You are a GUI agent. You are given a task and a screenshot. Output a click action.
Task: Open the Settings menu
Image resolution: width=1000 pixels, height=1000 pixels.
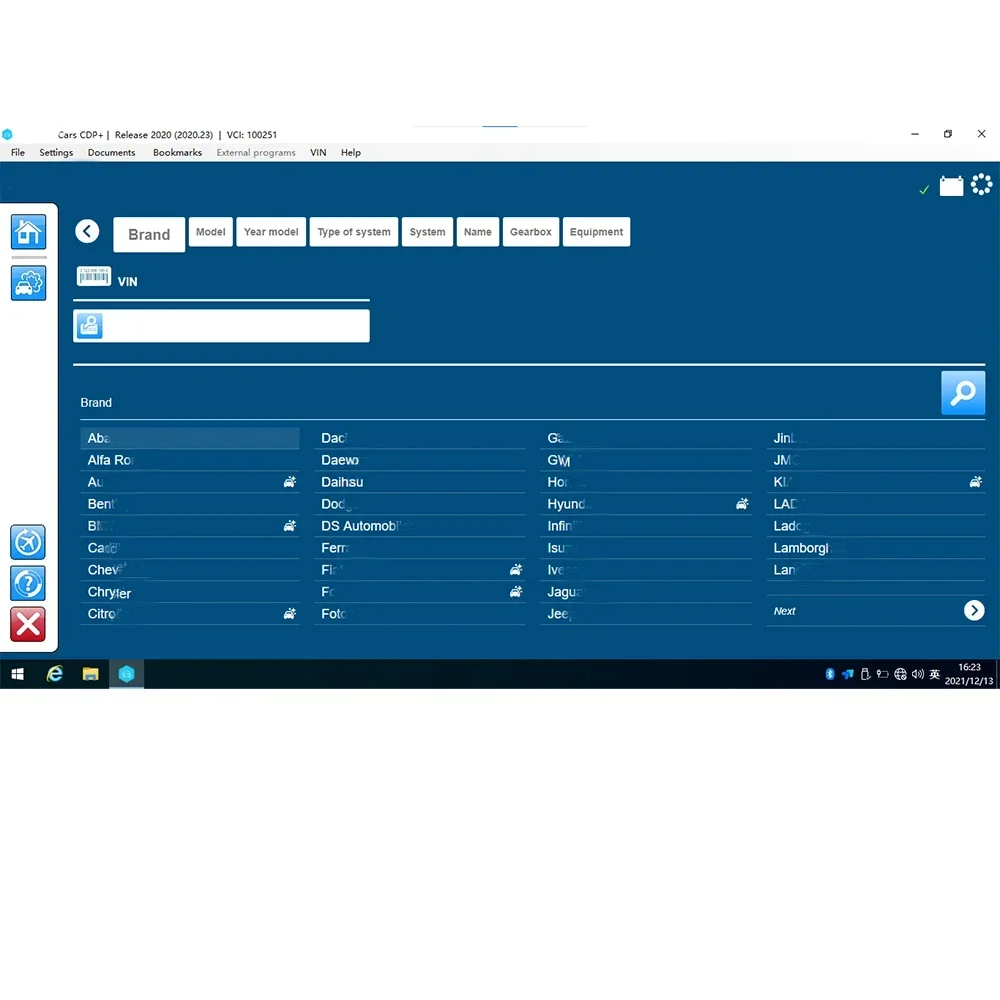pyautogui.click(x=56, y=152)
